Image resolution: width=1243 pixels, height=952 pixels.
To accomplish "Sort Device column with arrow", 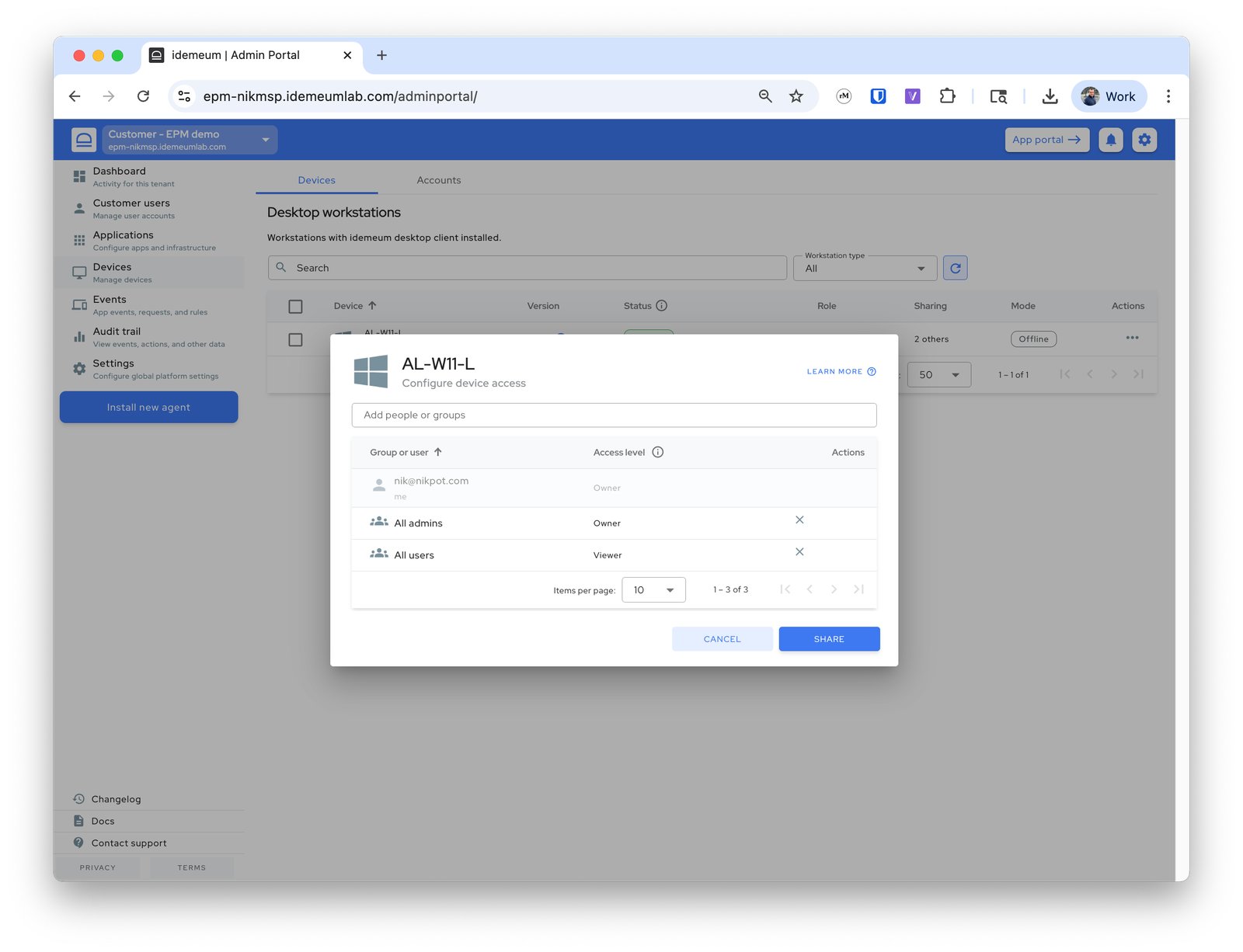I will tap(372, 305).
